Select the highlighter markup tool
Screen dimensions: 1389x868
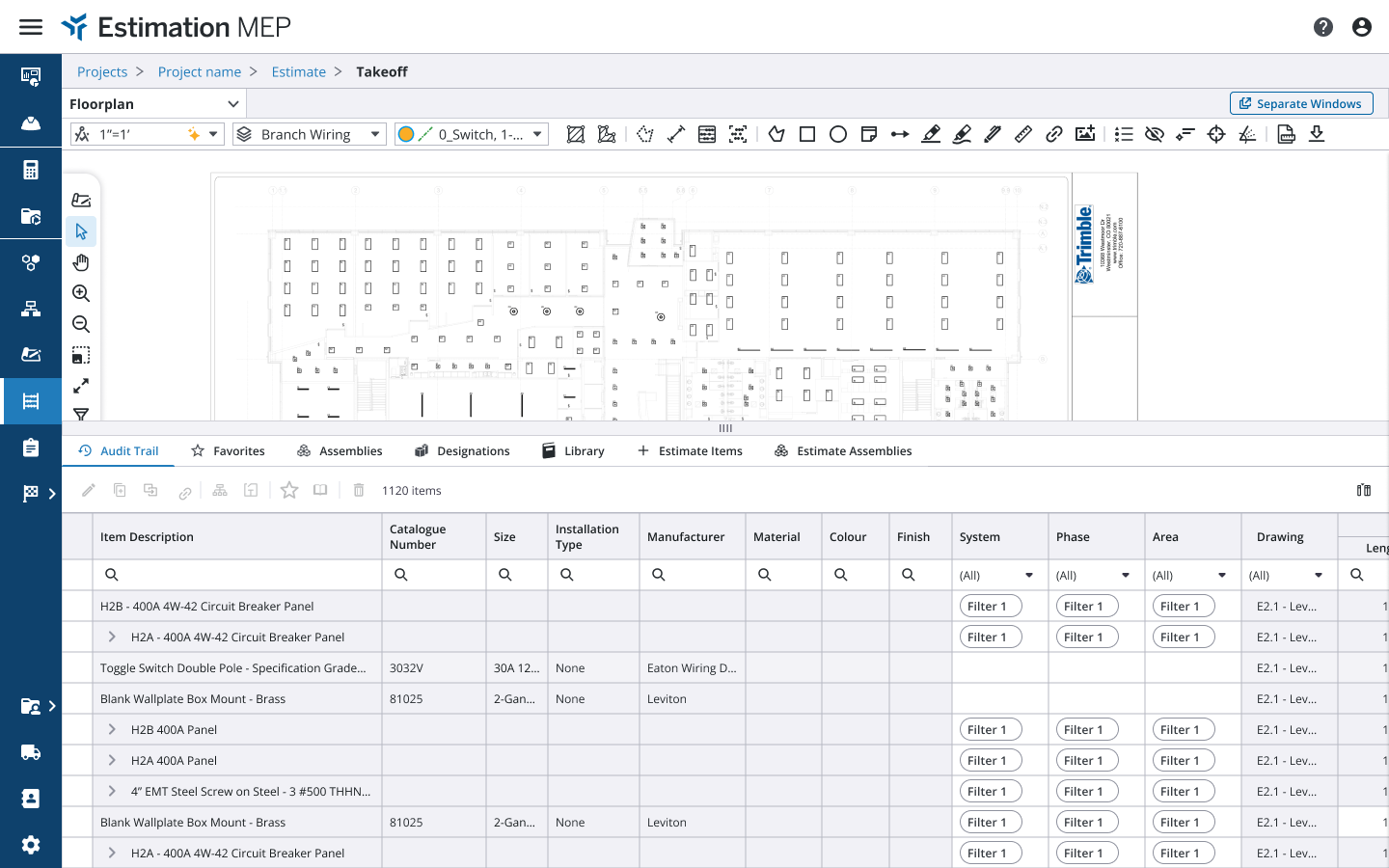click(x=962, y=134)
